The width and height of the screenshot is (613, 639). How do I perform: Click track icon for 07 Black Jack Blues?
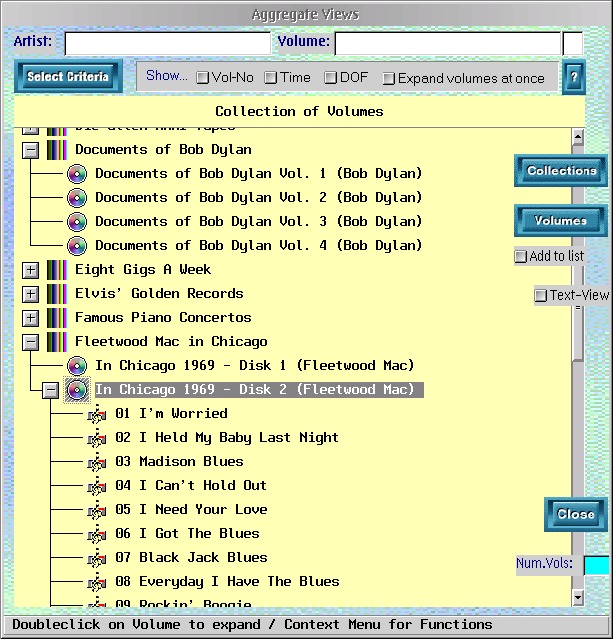[x=97, y=559]
